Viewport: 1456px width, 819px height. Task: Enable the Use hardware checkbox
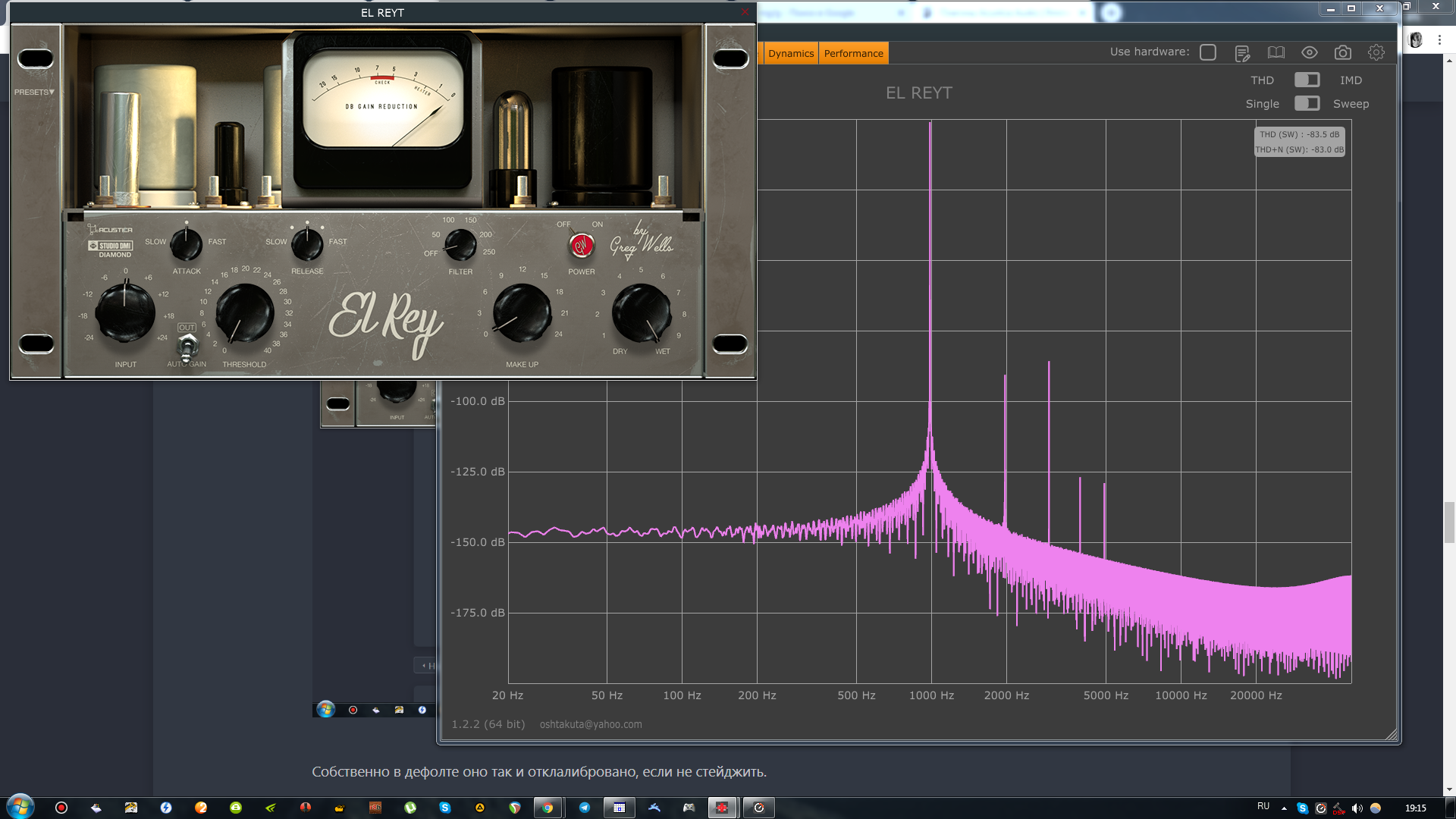click(1208, 52)
